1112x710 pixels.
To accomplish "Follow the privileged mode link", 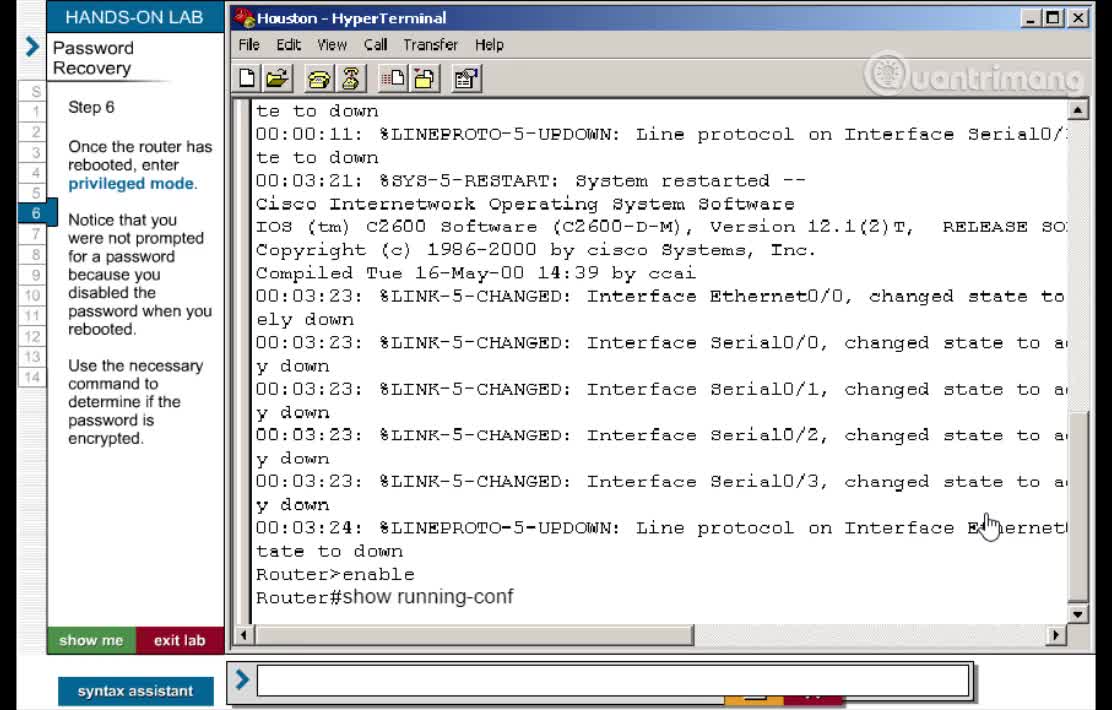I will pyautogui.click(x=131, y=184).
